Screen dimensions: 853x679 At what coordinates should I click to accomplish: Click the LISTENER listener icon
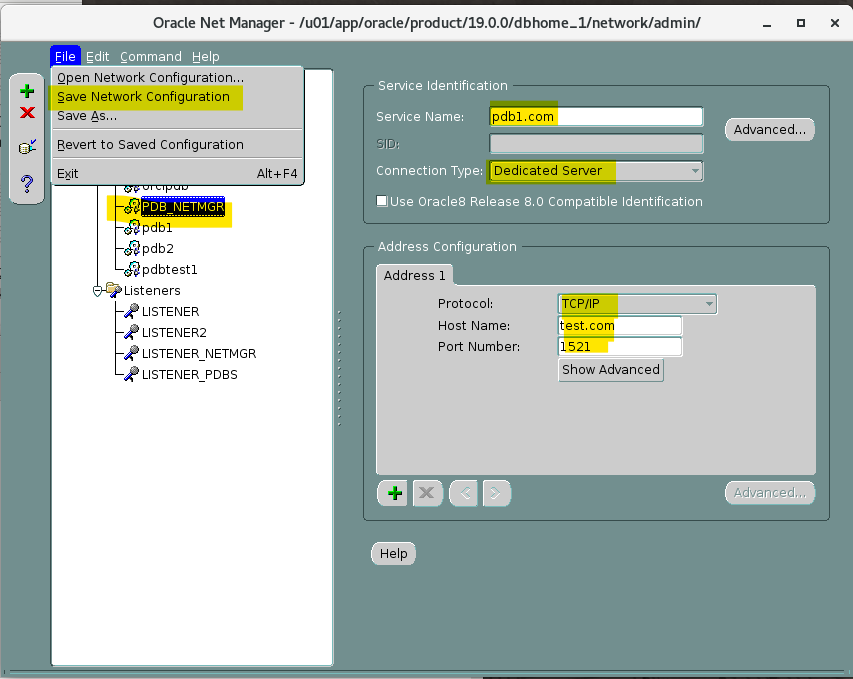point(132,311)
